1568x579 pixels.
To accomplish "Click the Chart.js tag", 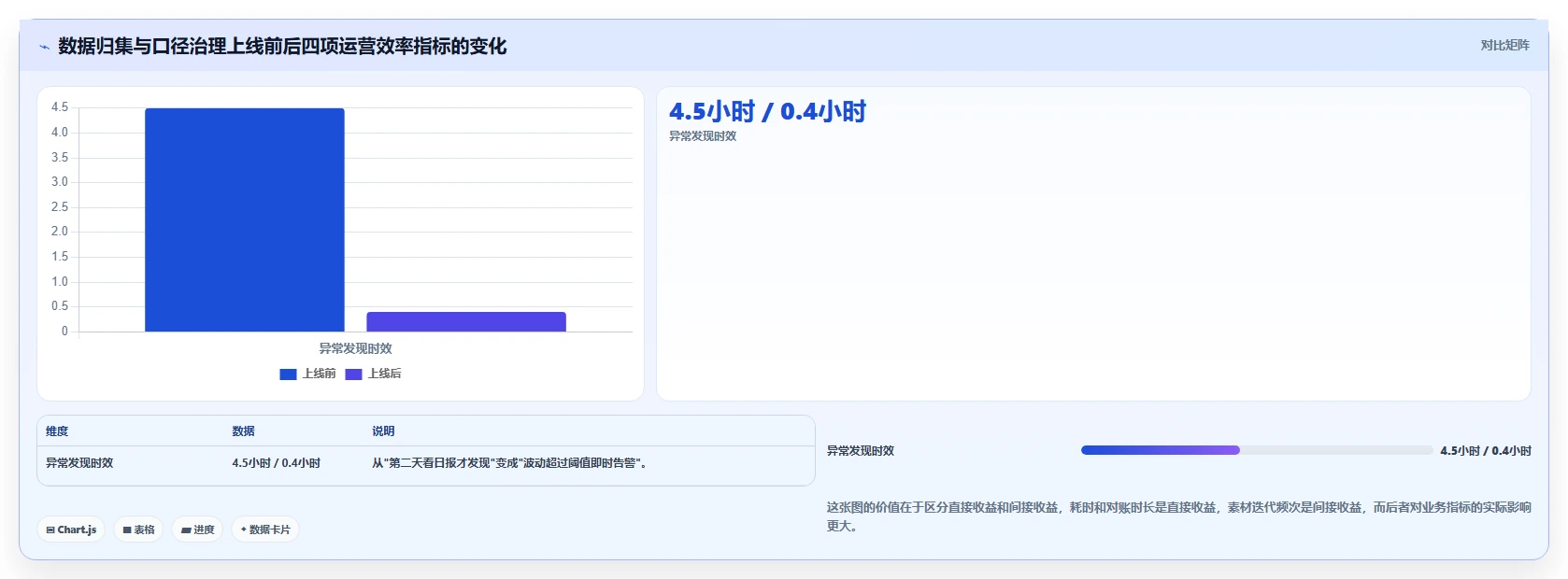I will click(71, 530).
